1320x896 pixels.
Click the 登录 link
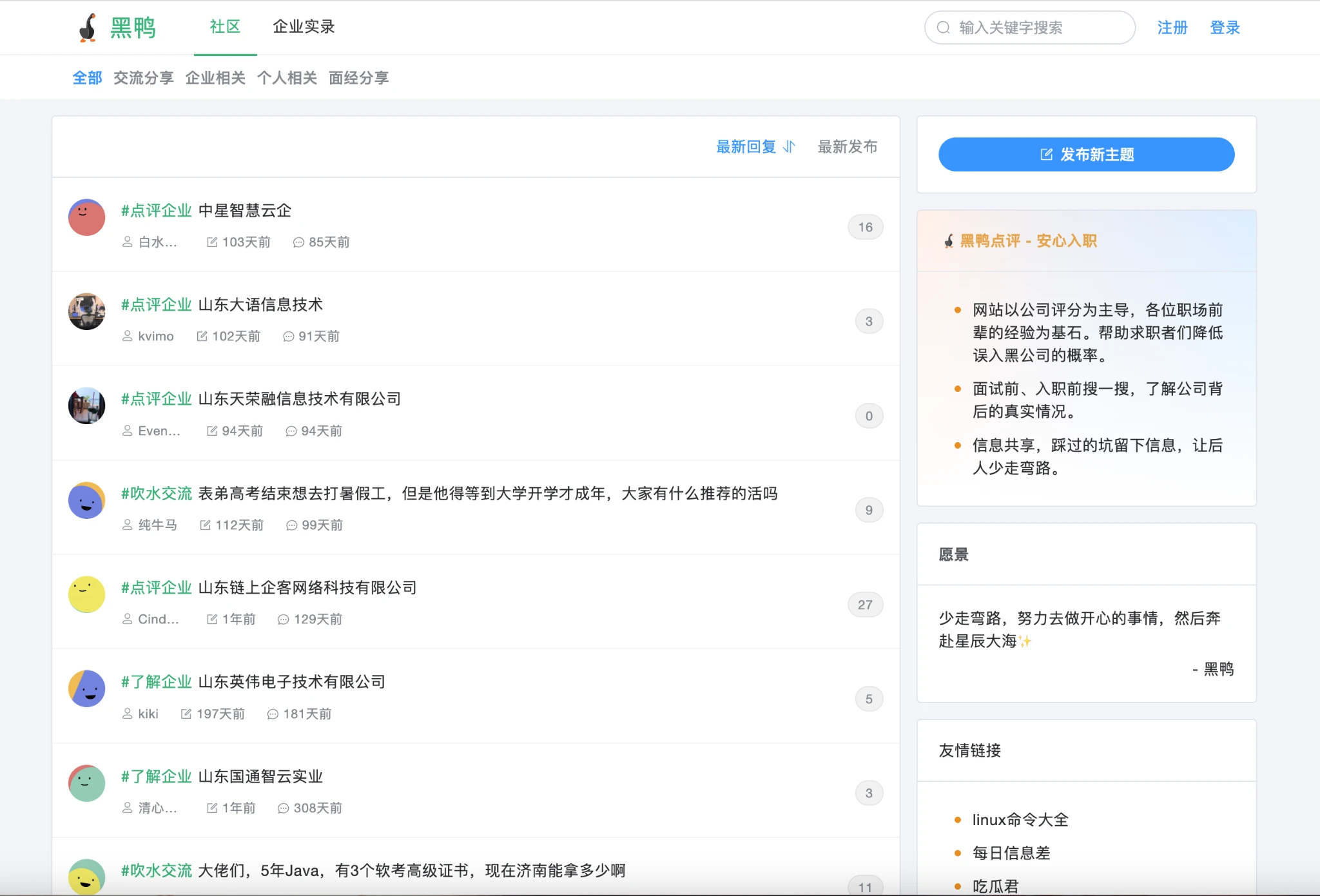coord(1225,28)
